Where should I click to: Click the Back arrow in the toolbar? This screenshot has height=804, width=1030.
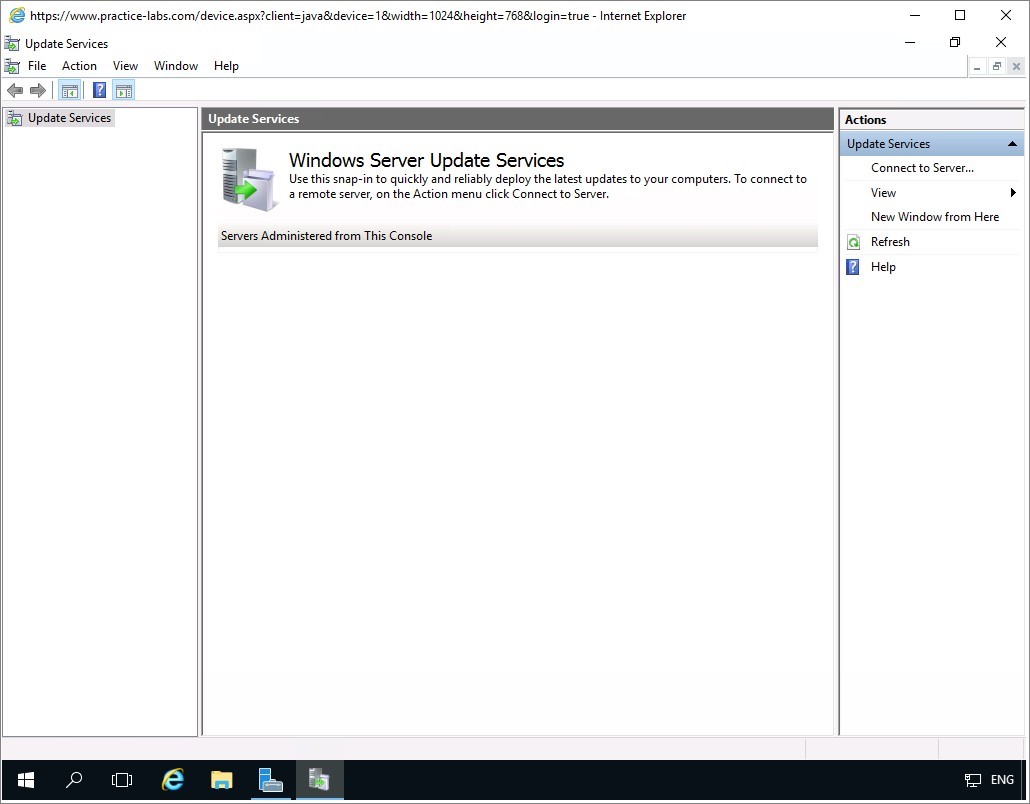[15, 91]
